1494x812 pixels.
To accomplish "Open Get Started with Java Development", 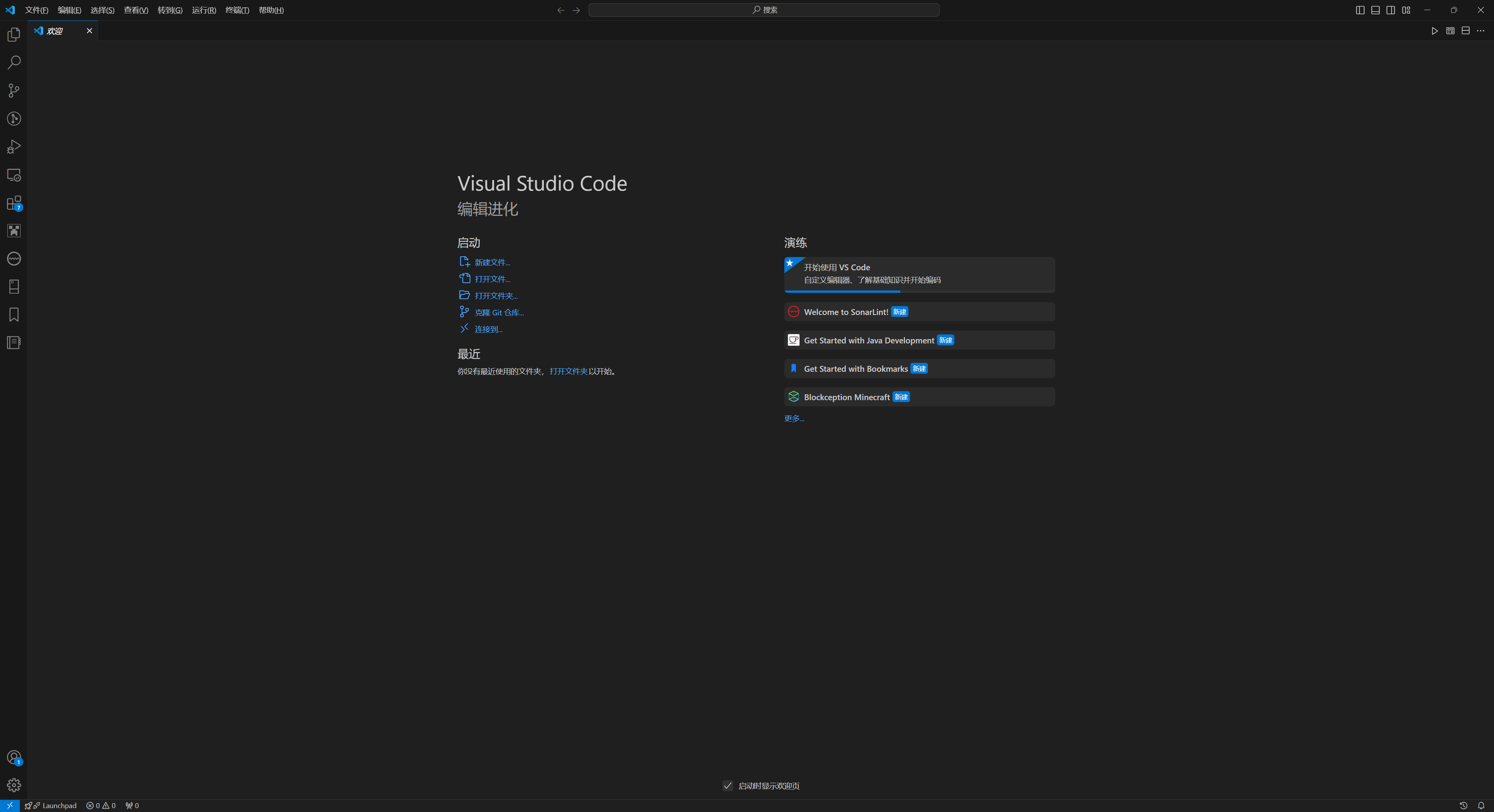I will (x=919, y=340).
